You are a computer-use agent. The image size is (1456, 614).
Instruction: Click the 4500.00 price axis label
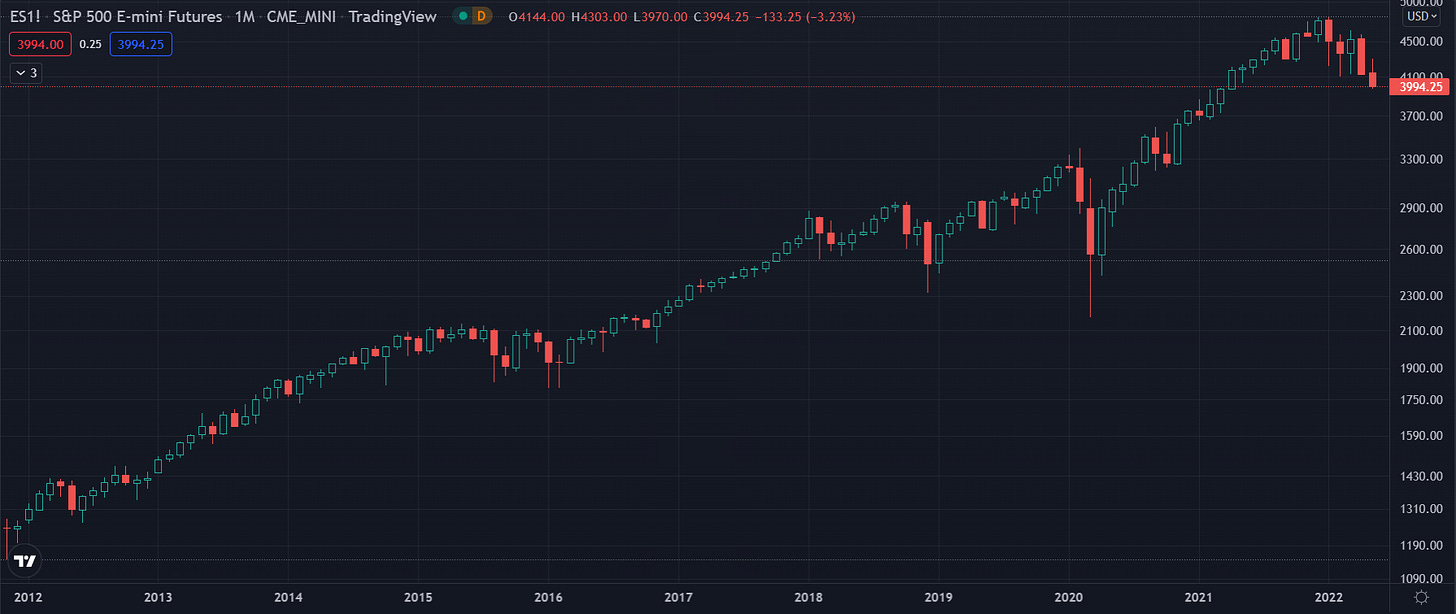(x=1420, y=42)
